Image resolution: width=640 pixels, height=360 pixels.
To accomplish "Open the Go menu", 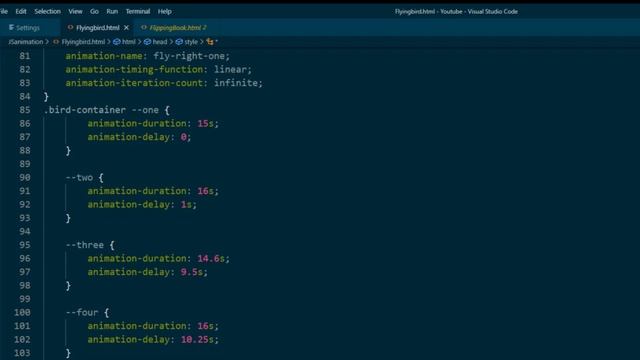I will point(94,11).
